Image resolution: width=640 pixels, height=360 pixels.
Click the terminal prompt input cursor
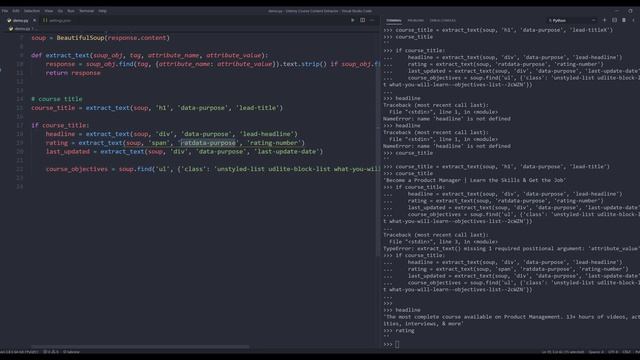click(397, 344)
